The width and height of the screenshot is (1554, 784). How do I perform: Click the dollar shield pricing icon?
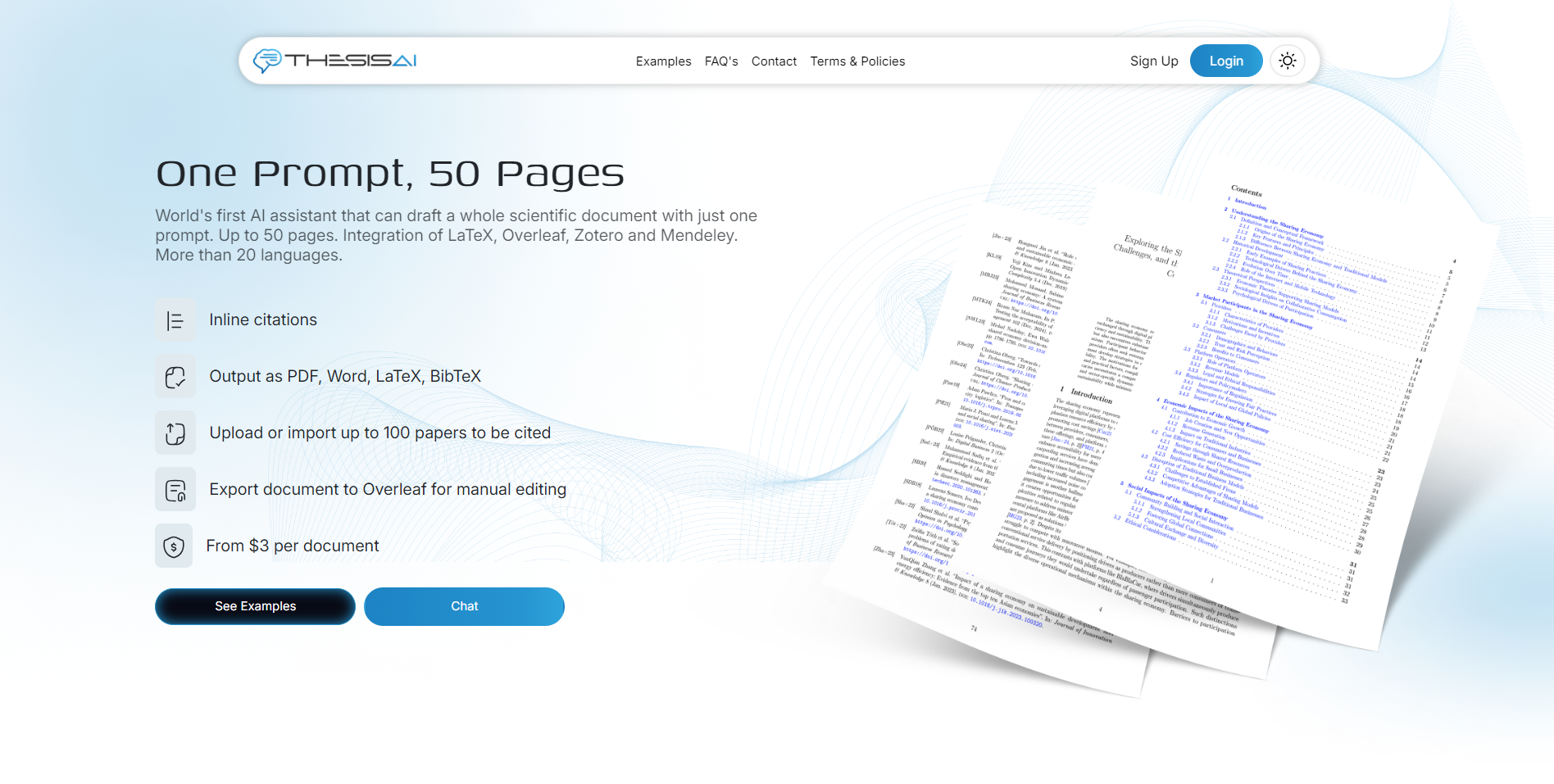coord(174,546)
